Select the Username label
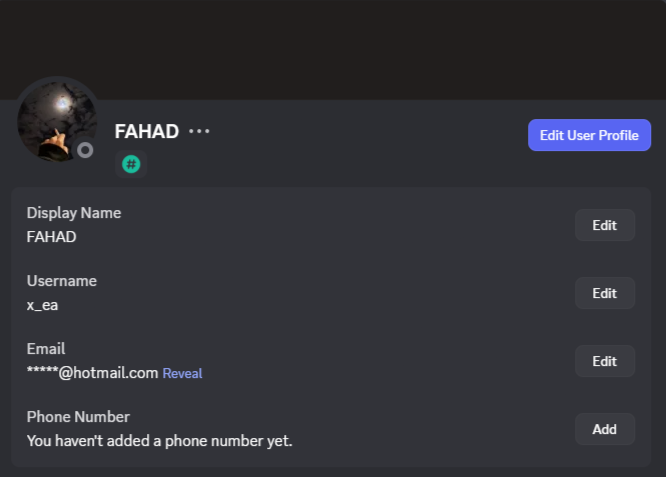 coord(61,281)
